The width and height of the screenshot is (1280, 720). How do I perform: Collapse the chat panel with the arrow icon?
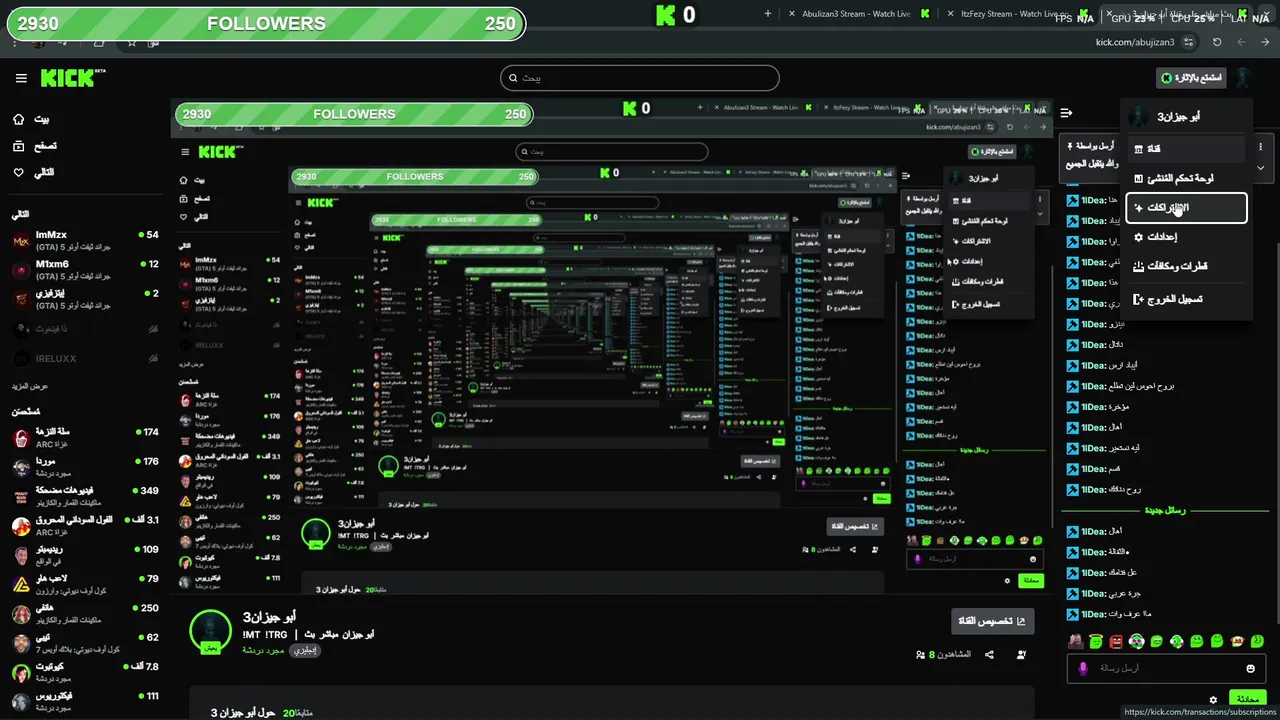point(1066,113)
